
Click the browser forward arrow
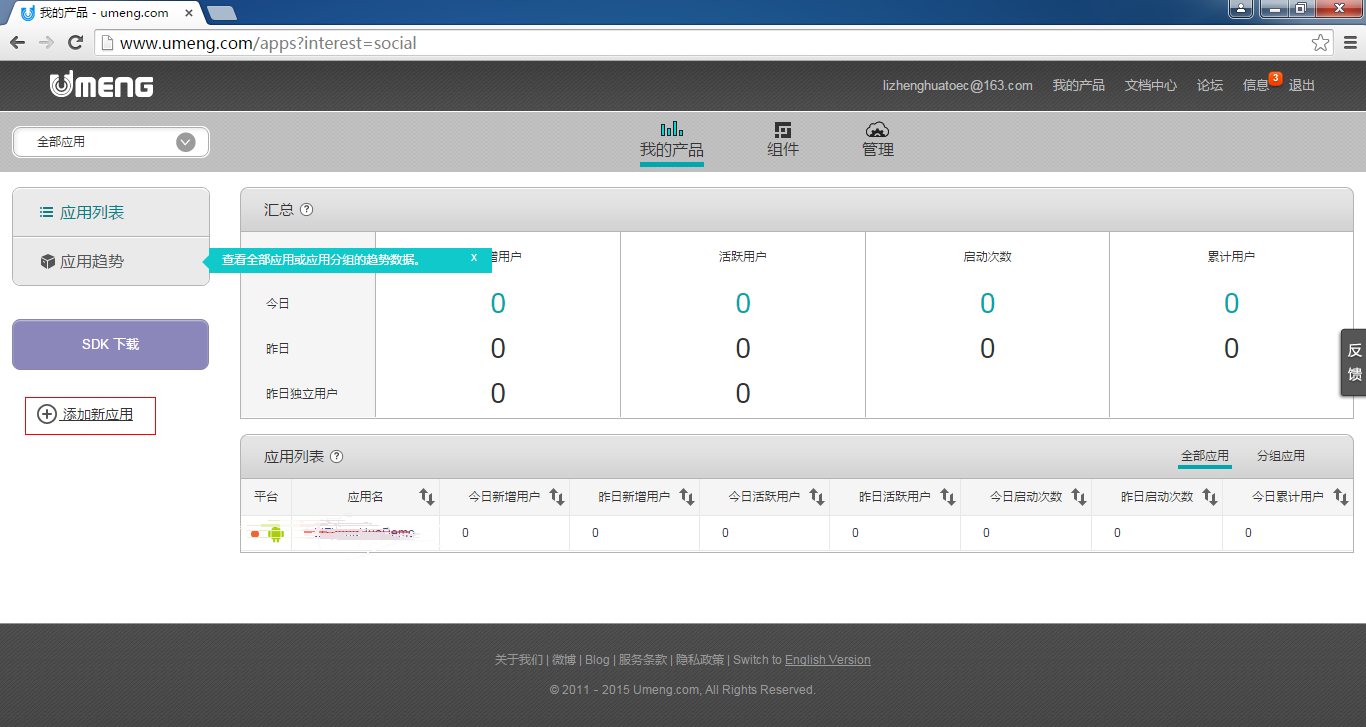click(x=46, y=43)
